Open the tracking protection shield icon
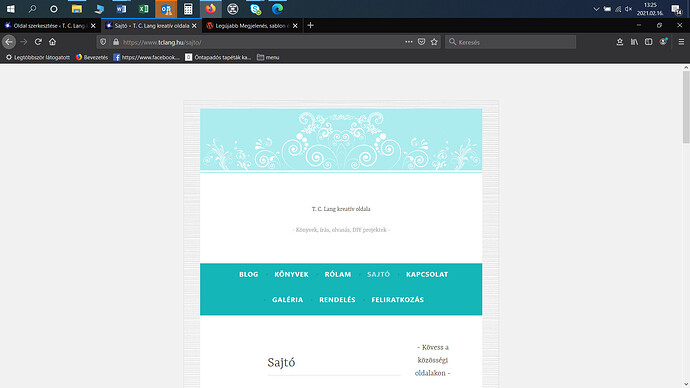 (x=103, y=42)
